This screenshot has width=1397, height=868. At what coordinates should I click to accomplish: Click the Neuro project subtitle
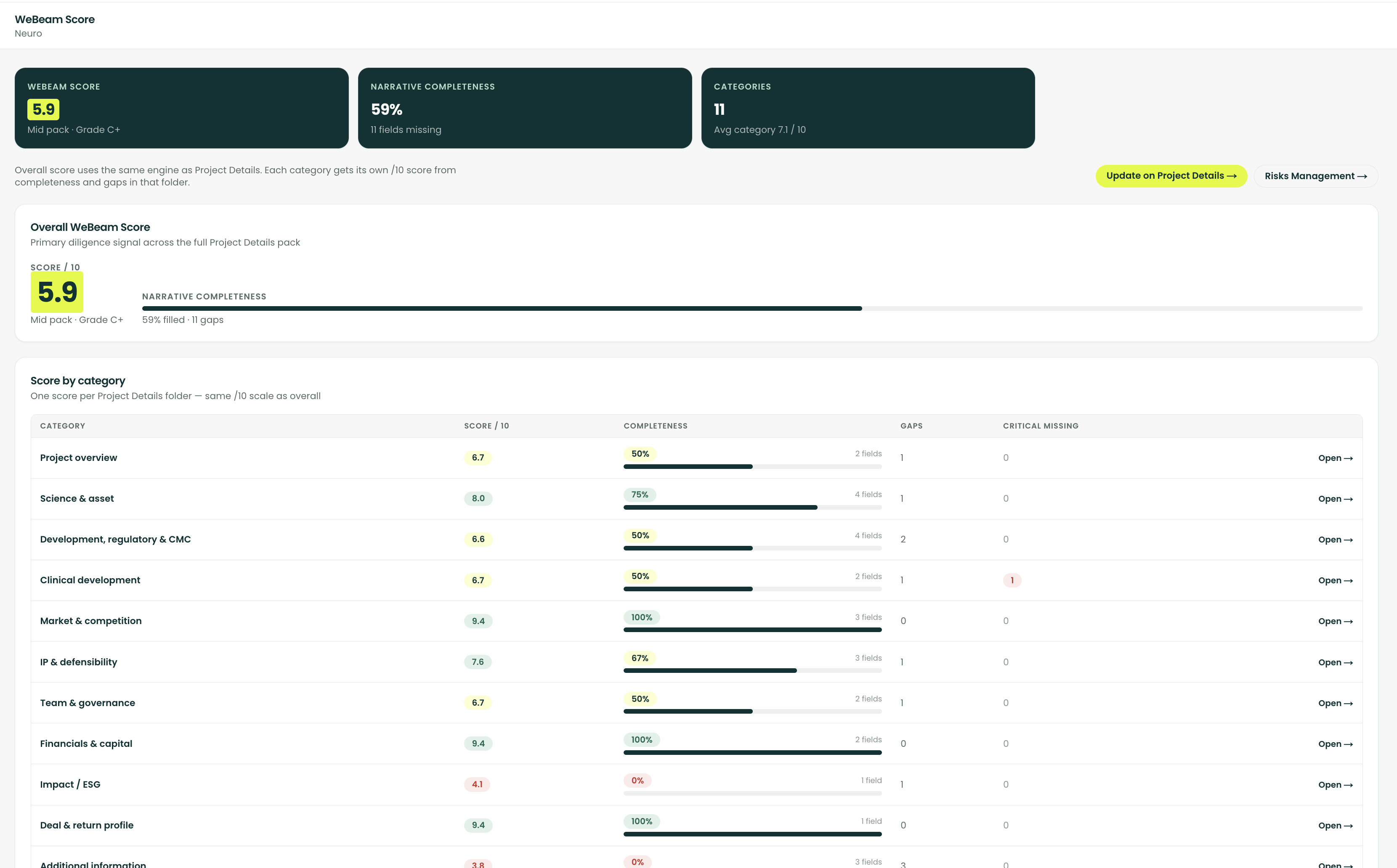click(28, 33)
